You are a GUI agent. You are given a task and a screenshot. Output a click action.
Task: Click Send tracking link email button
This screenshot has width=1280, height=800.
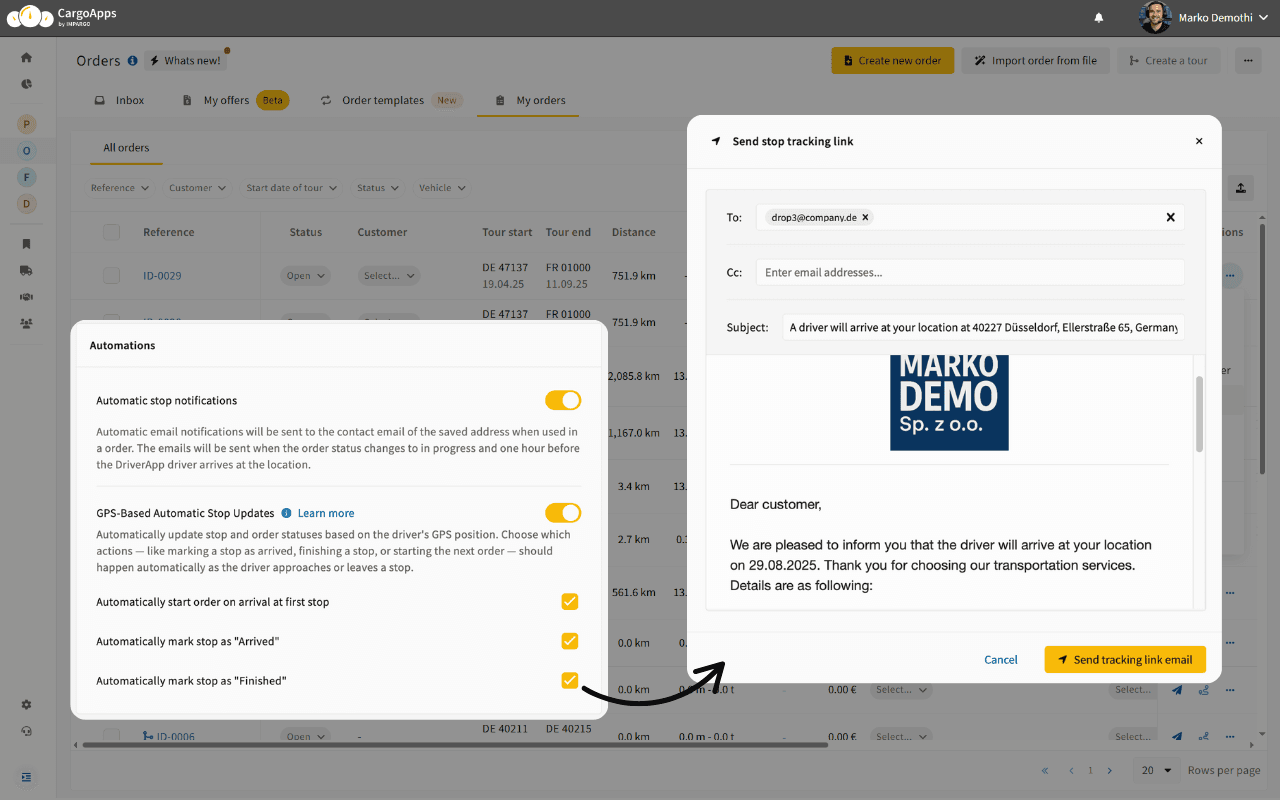(1125, 660)
